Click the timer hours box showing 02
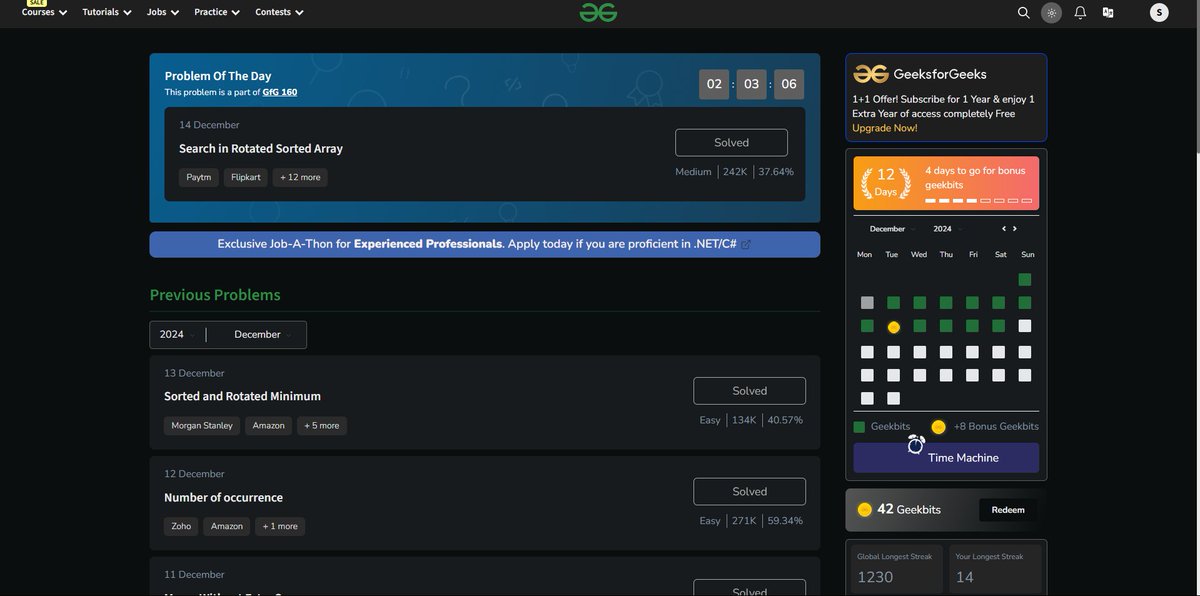1200x596 pixels. point(714,84)
